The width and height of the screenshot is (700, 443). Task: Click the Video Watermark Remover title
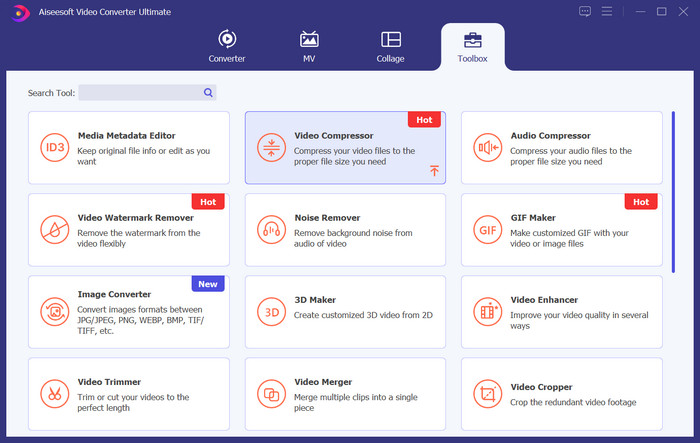[x=136, y=217]
